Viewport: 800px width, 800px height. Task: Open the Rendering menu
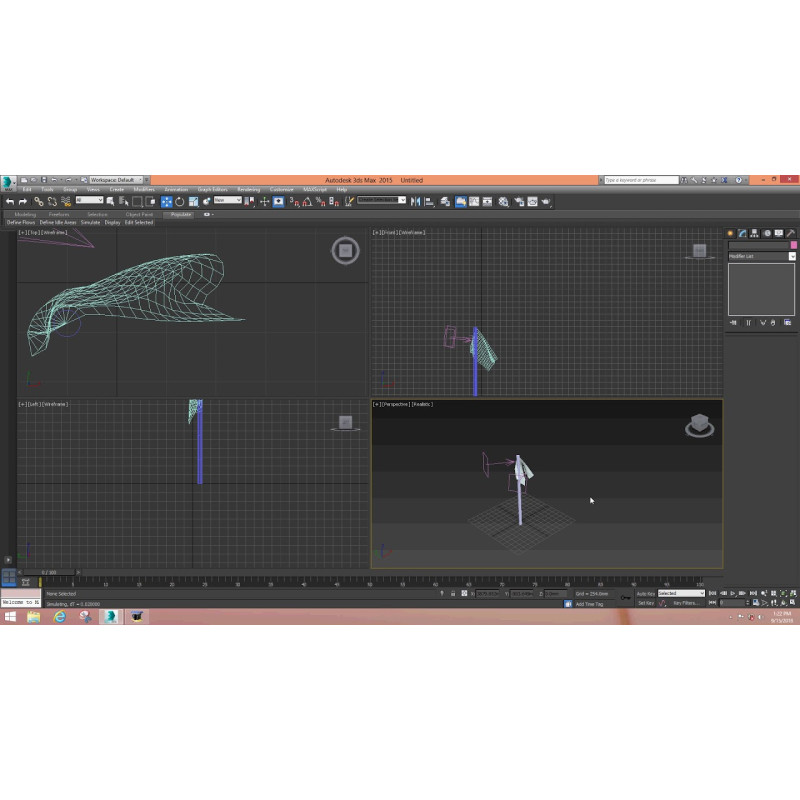click(x=248, y=189)
